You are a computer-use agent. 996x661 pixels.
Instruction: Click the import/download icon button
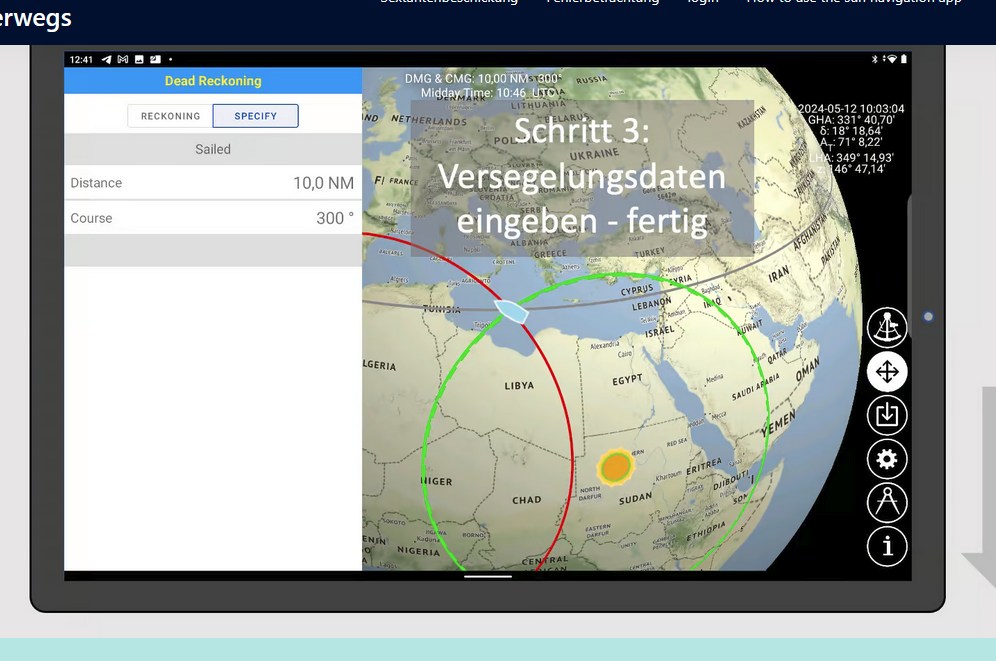pyautogui.click(x=886, y=415)
